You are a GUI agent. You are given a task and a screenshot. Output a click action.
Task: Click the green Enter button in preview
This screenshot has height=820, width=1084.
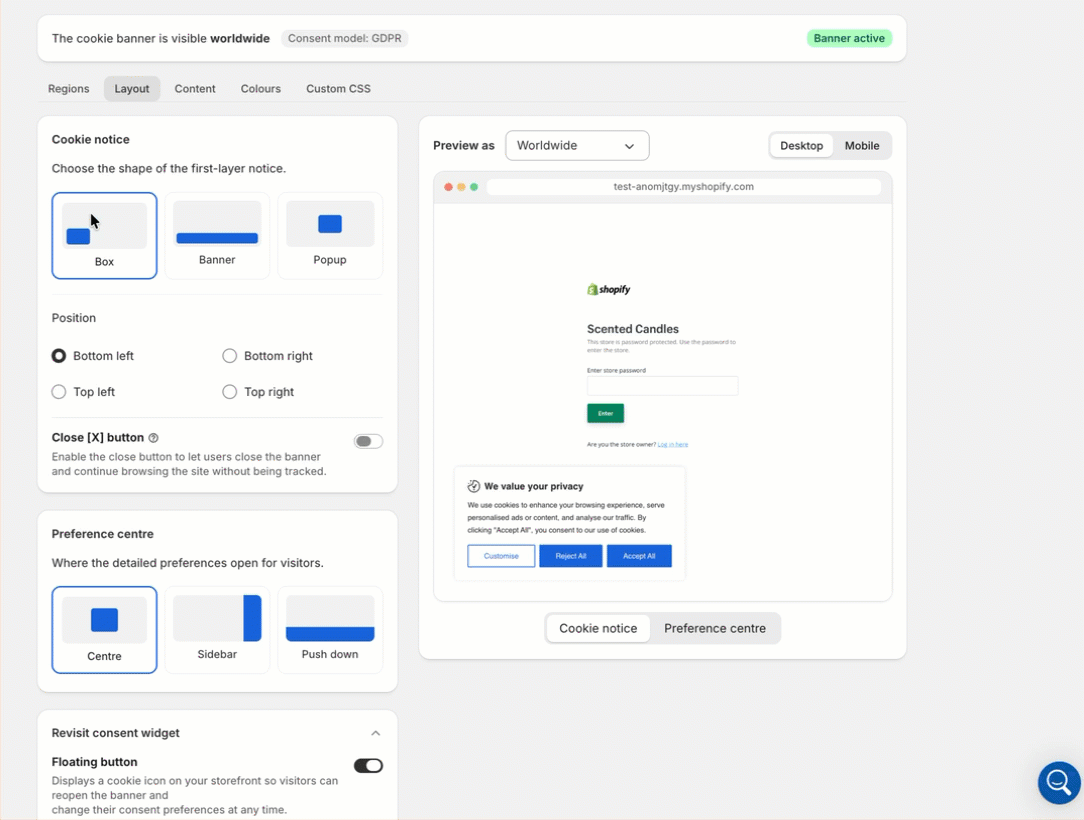click(606, 413)
